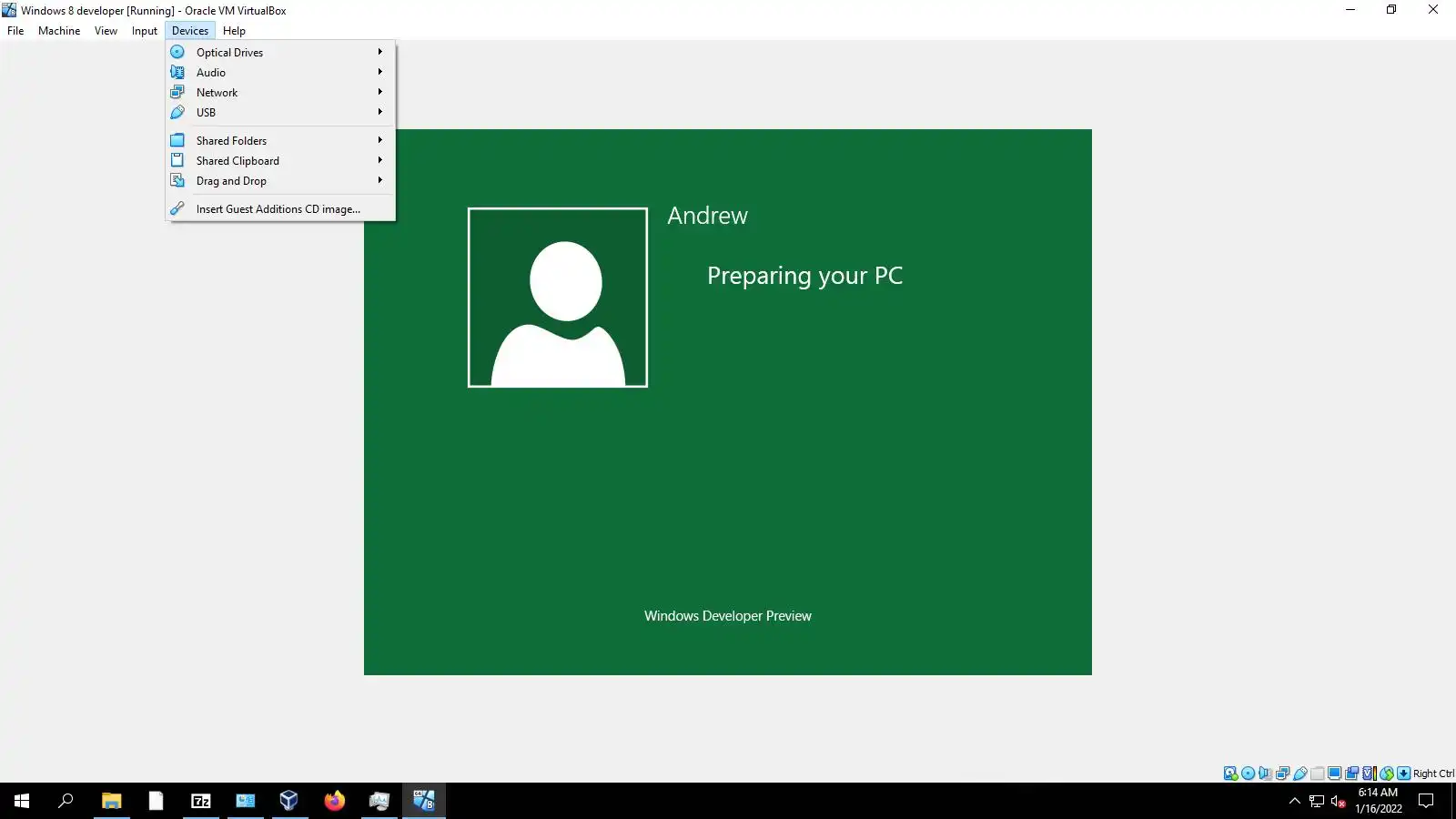Expand the USB devices submenu
The height and width of the screenshot is (819, 1456).
coord(280,112)
